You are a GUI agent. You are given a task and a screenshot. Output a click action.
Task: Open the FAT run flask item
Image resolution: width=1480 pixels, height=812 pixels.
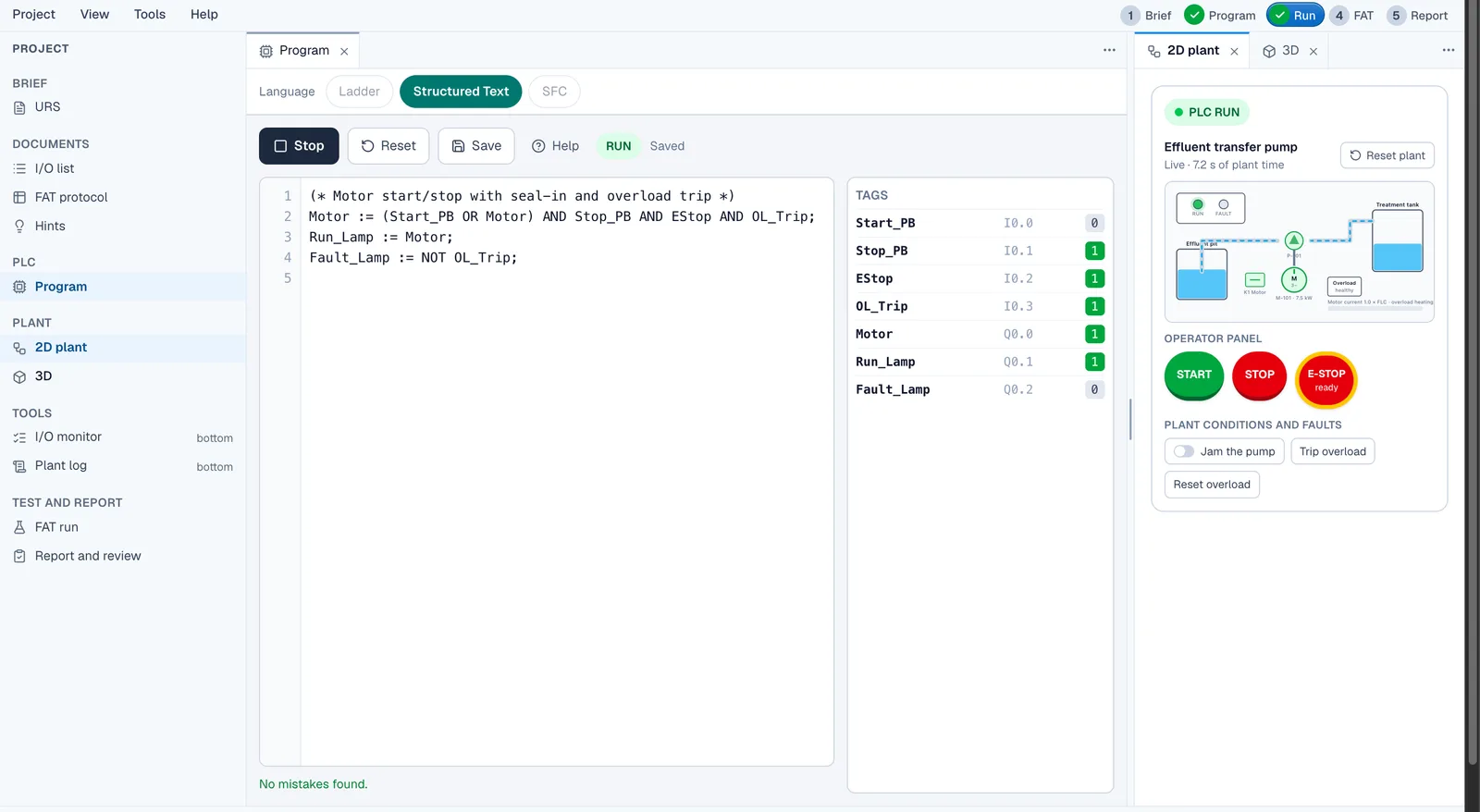pos(56,527)
